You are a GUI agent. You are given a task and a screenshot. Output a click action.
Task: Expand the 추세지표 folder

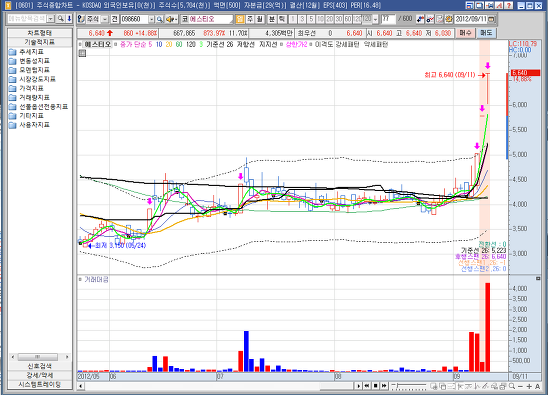point(27,52)
